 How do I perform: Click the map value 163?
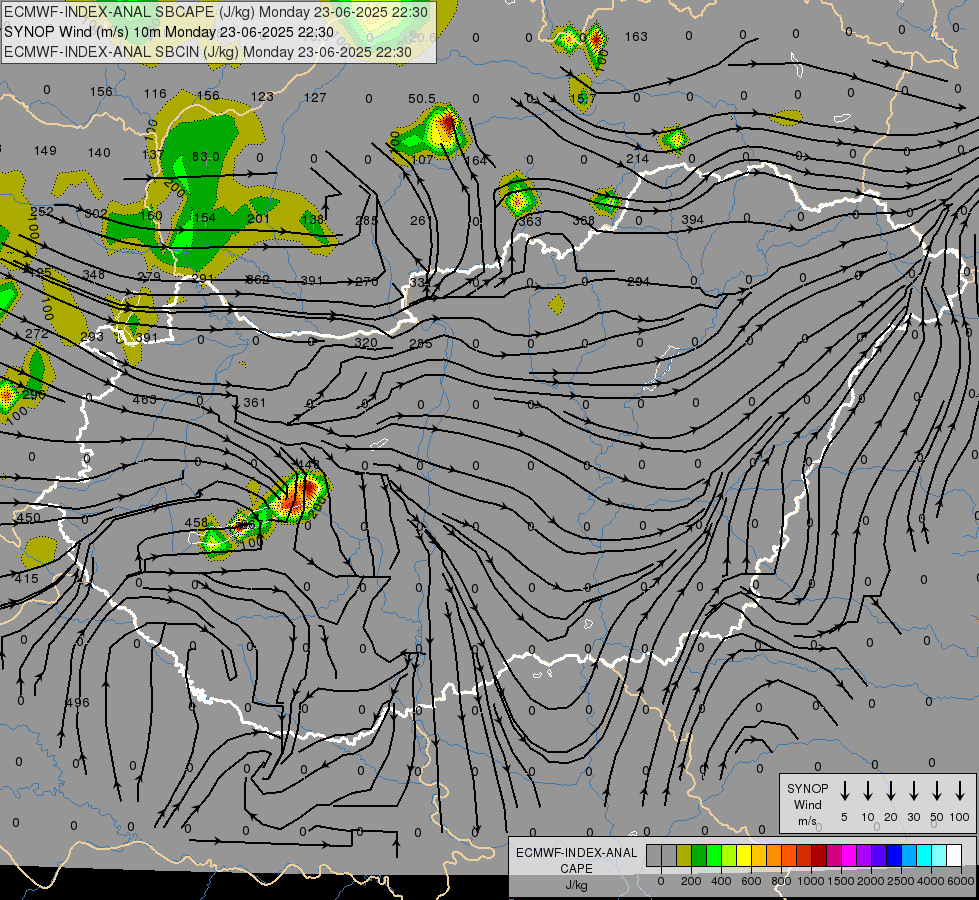(x=636, y=37)
